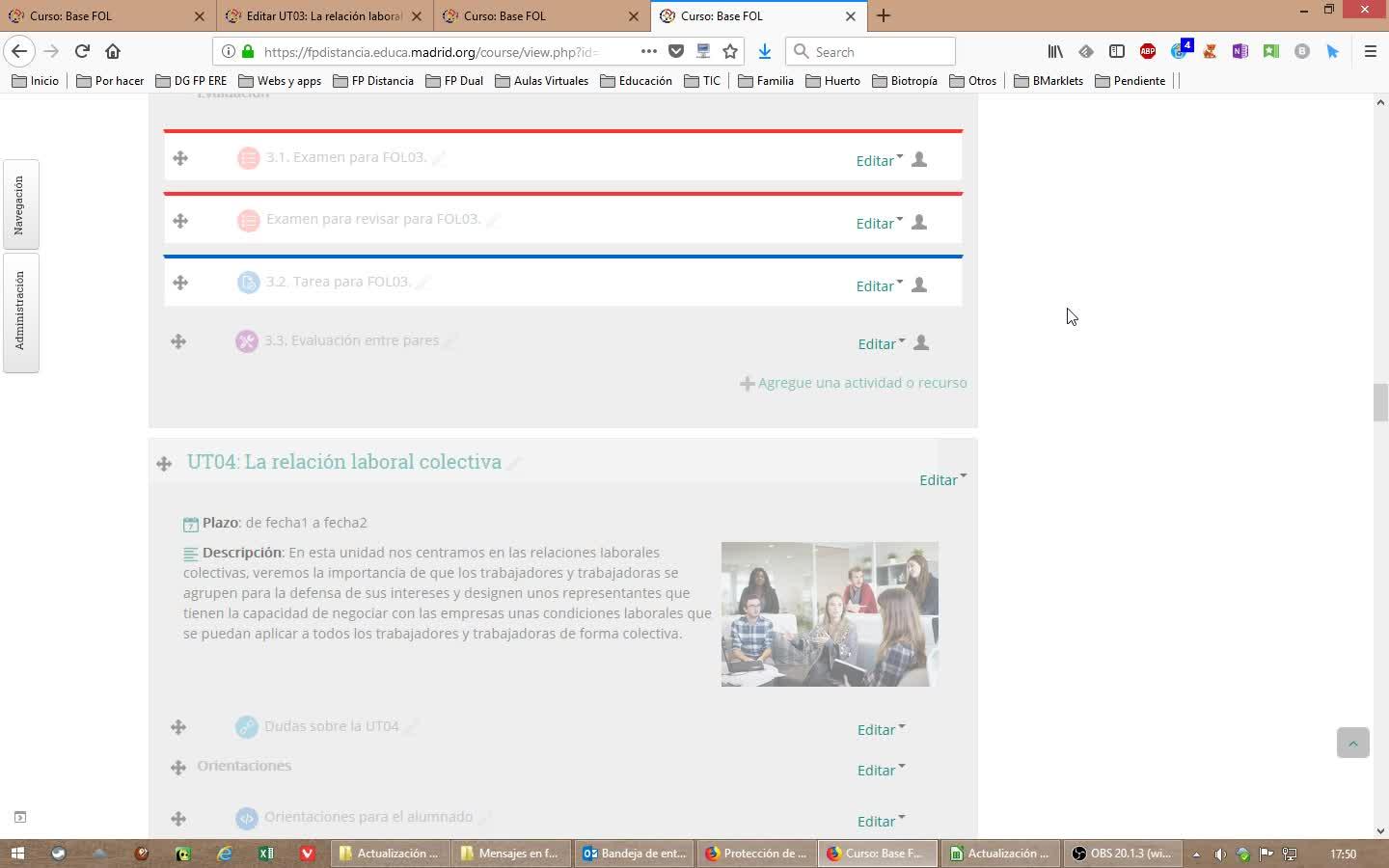Open the Firefox hamburger menu
Viewport: 1389px width, 868px height.
pos(1370,51)
